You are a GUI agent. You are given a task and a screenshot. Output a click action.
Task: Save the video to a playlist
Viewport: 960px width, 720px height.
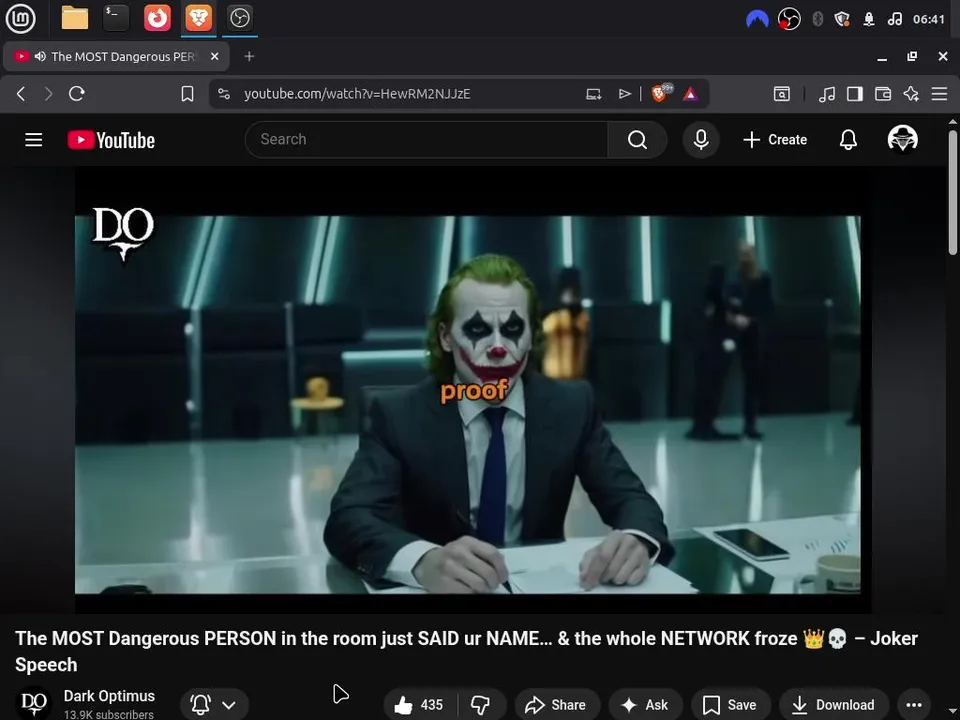[730, 705]
